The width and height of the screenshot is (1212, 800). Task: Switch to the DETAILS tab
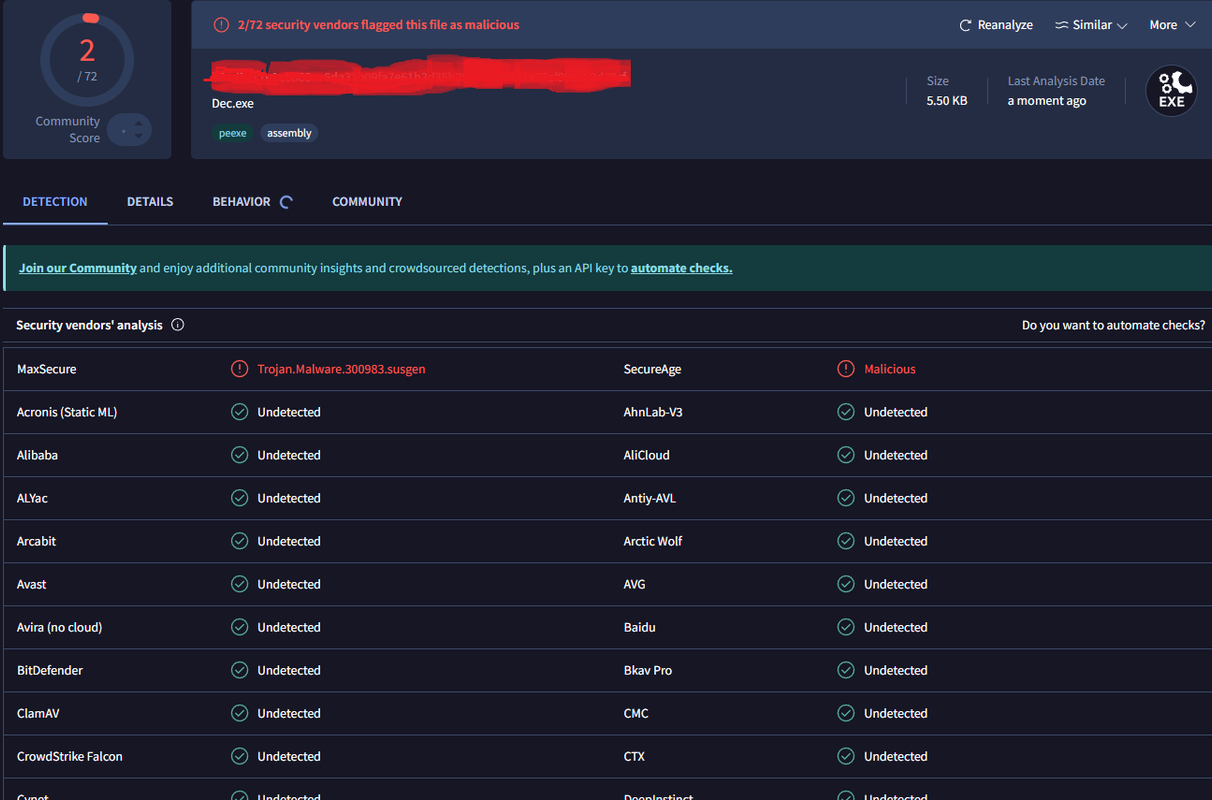(x=150, y=201)
